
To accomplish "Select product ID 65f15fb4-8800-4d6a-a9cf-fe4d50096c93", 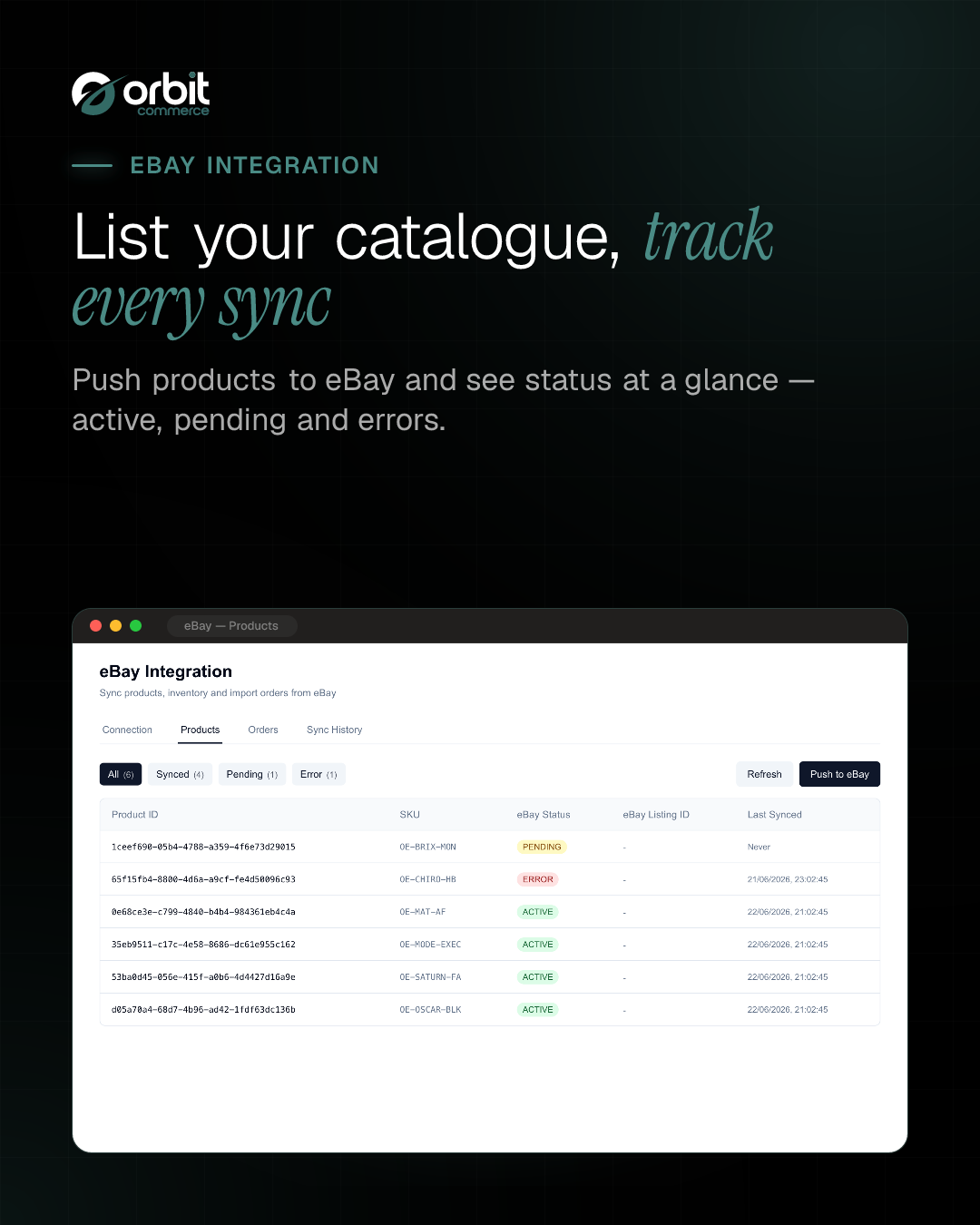I will pyautogui.click(x=203, y=879).
